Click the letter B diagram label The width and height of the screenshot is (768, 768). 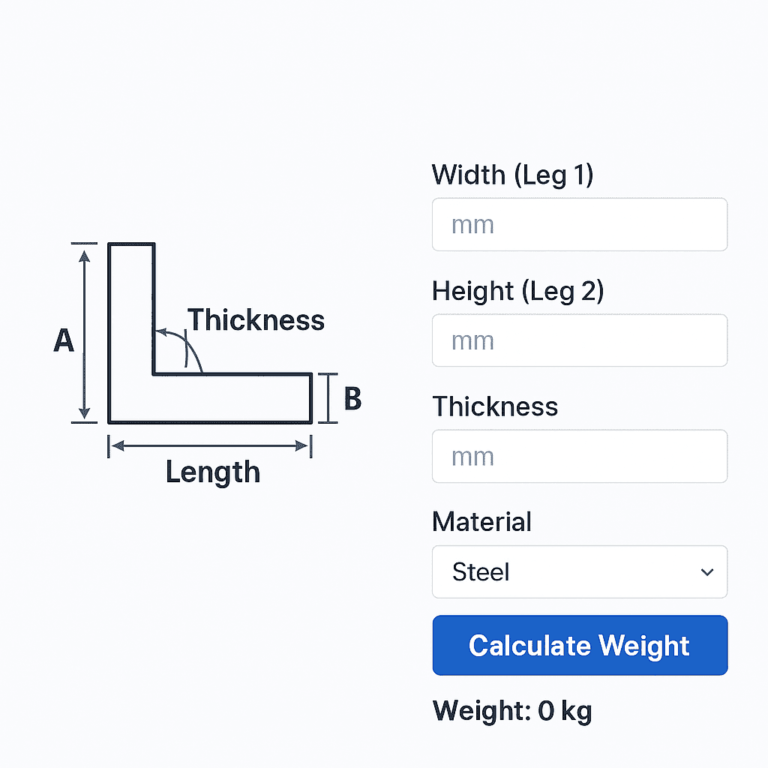(x=352, y=399)
